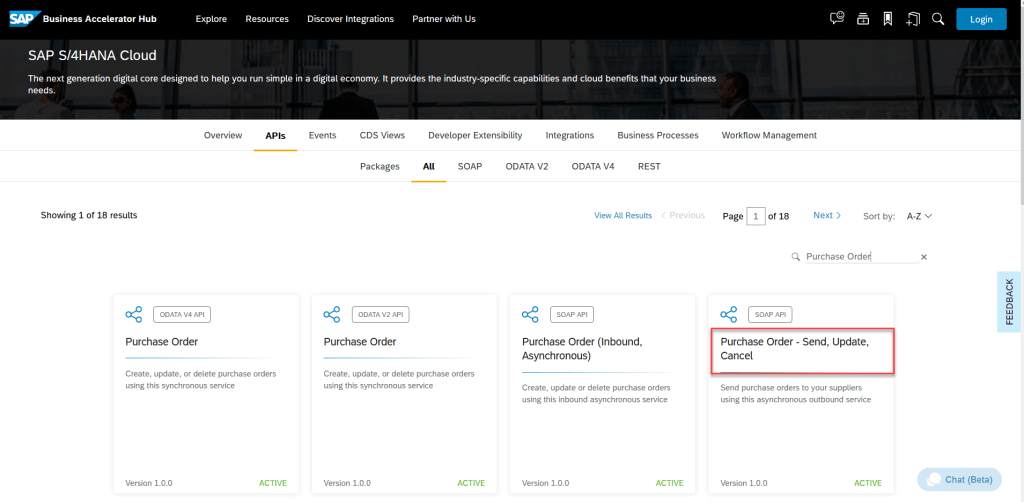Screen dimensions: 1024x502
Task: Click the stacked cards plus icon in header
Action: coord(863,19)
